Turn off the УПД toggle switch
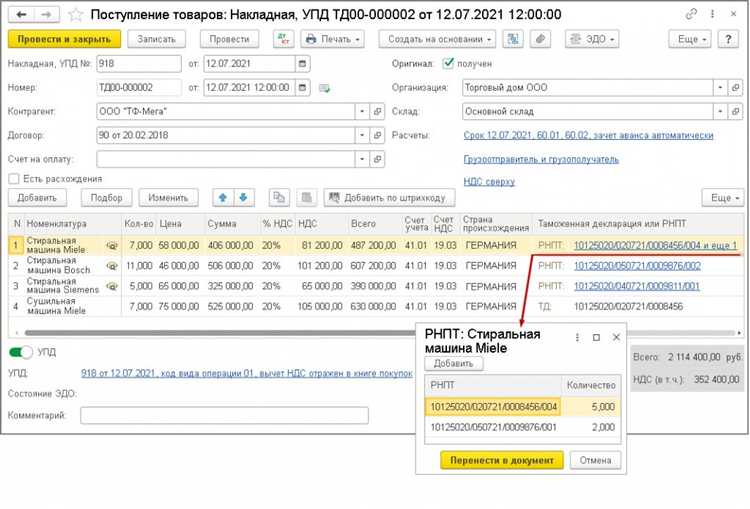 coord(21,352)
